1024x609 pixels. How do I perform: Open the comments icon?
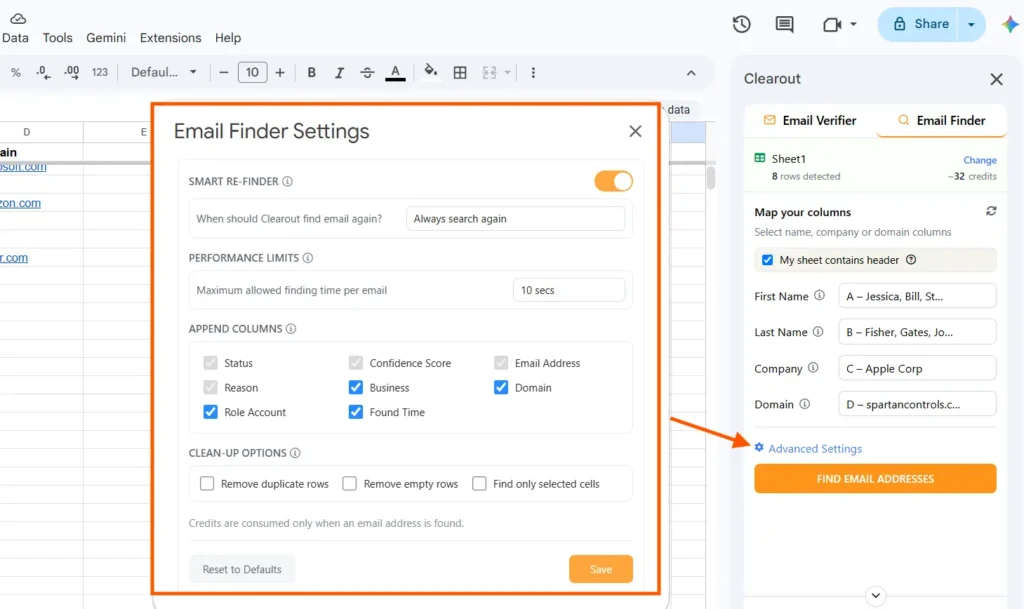[x=784, y=25]
